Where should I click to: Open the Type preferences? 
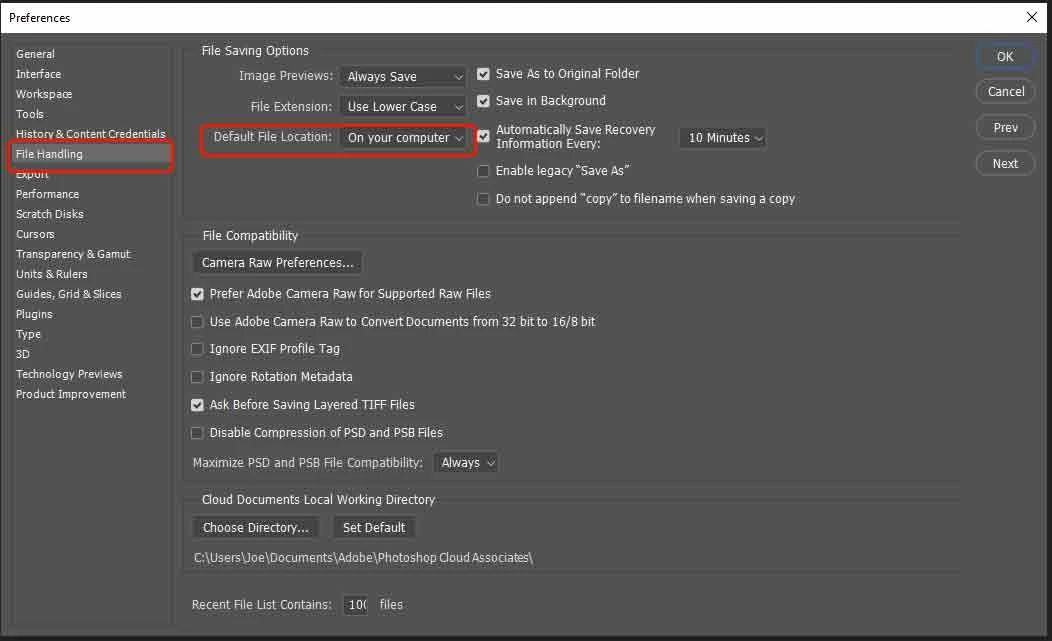coord(28,334)
